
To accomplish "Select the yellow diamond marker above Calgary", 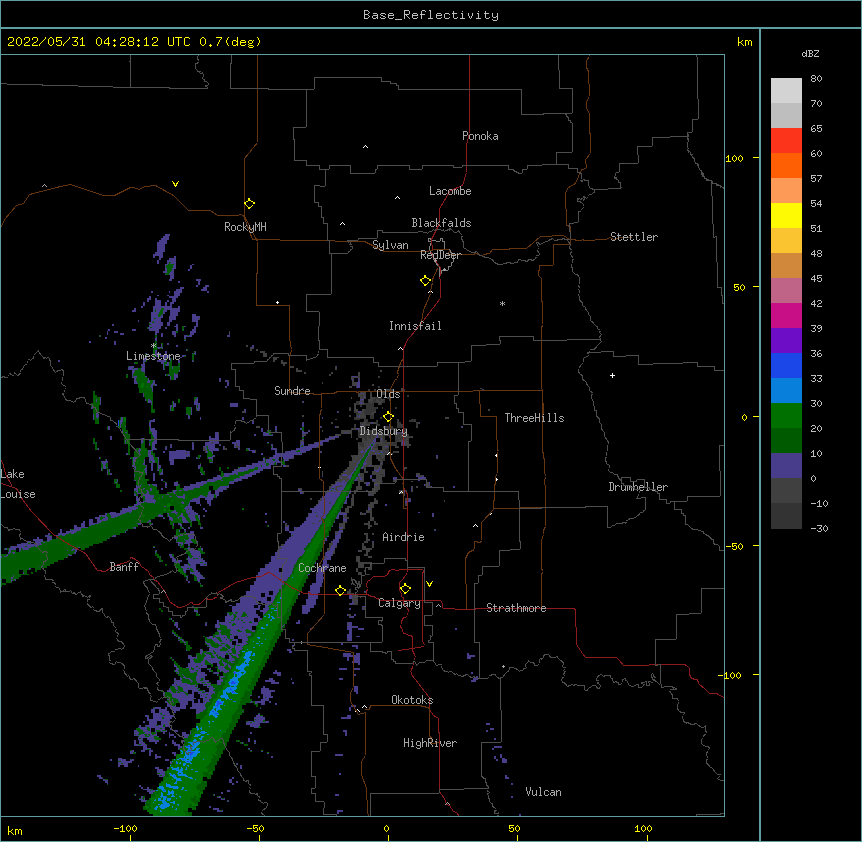I will [x=405, y=589].
